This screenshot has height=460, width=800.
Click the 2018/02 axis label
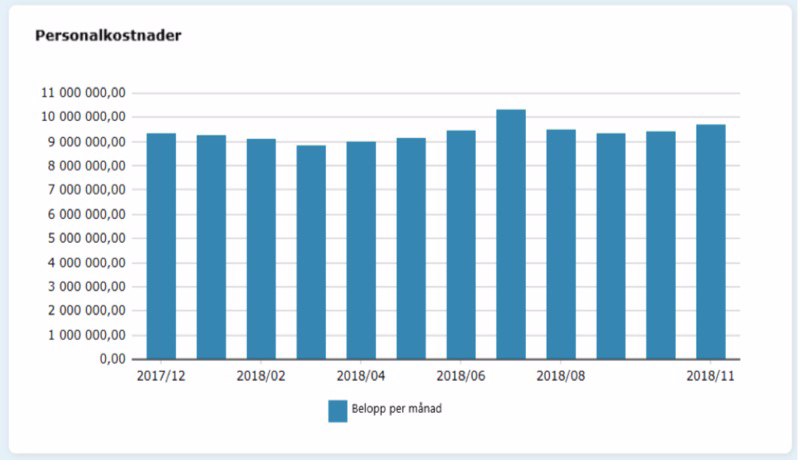261,376
